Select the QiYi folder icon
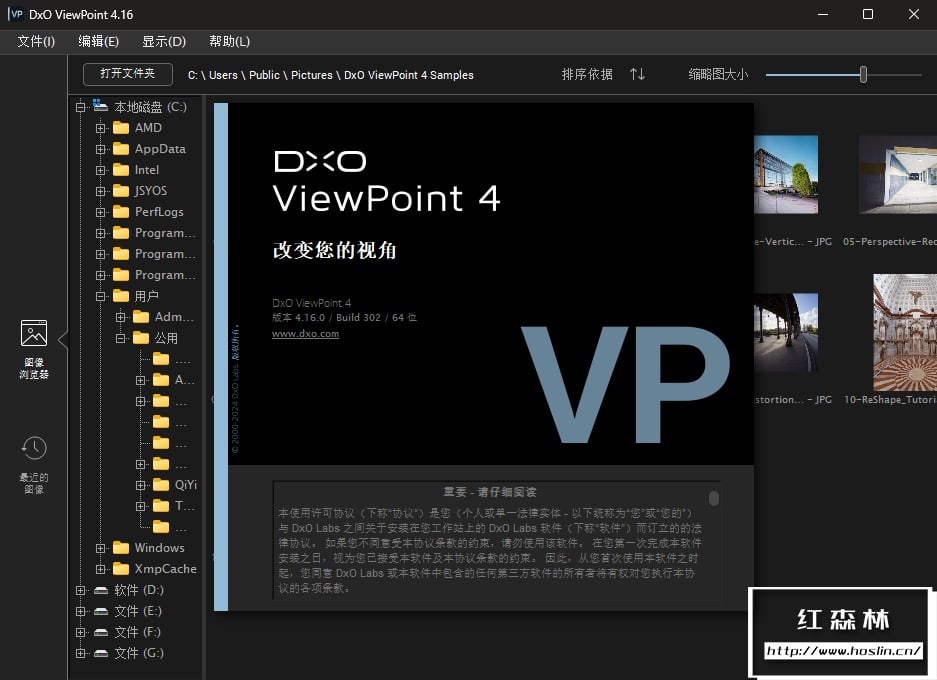The height and width of the screenshot is (680, 937). [x=161, y=485]
